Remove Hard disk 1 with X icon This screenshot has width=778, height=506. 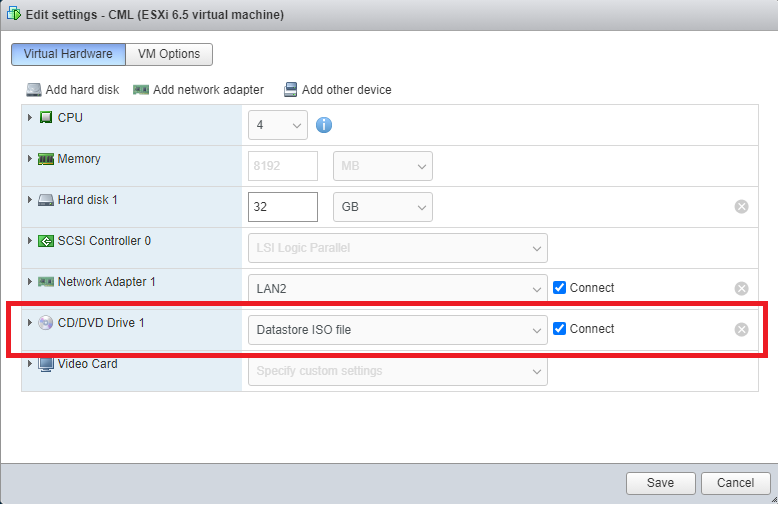(741, 207)
